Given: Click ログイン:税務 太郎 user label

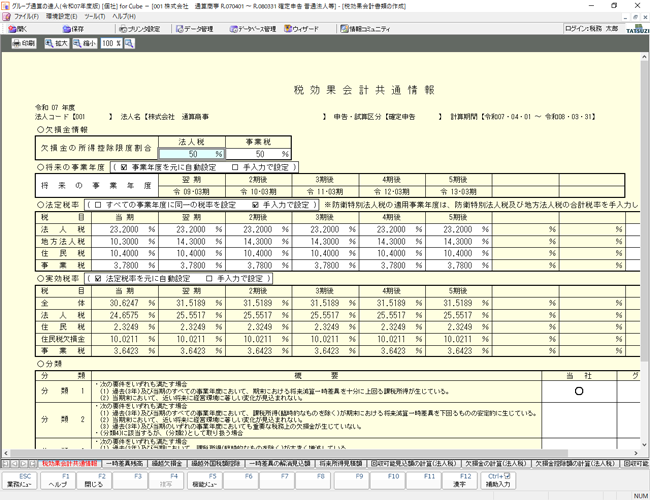Looking at the screenshot, I should click(x=592, y=29).
